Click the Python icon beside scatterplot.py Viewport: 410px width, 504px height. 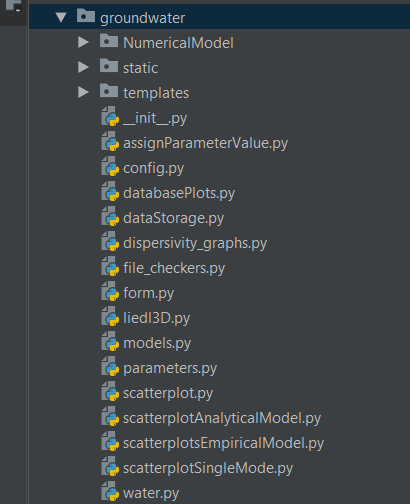click(x=110, y=391)
